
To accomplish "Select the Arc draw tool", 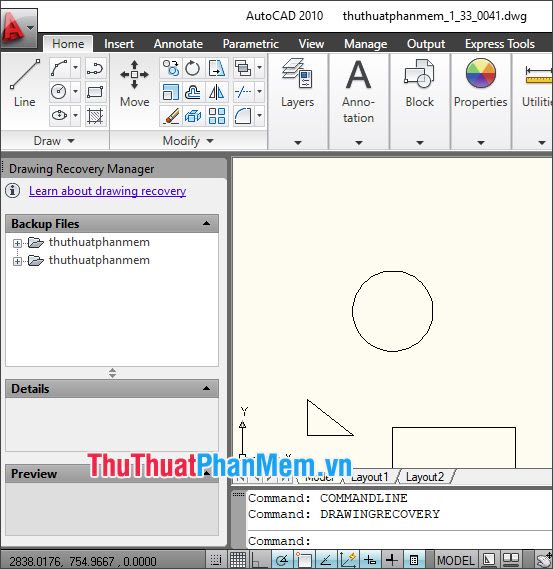I will pyautogui.click(x=59, y=68).
